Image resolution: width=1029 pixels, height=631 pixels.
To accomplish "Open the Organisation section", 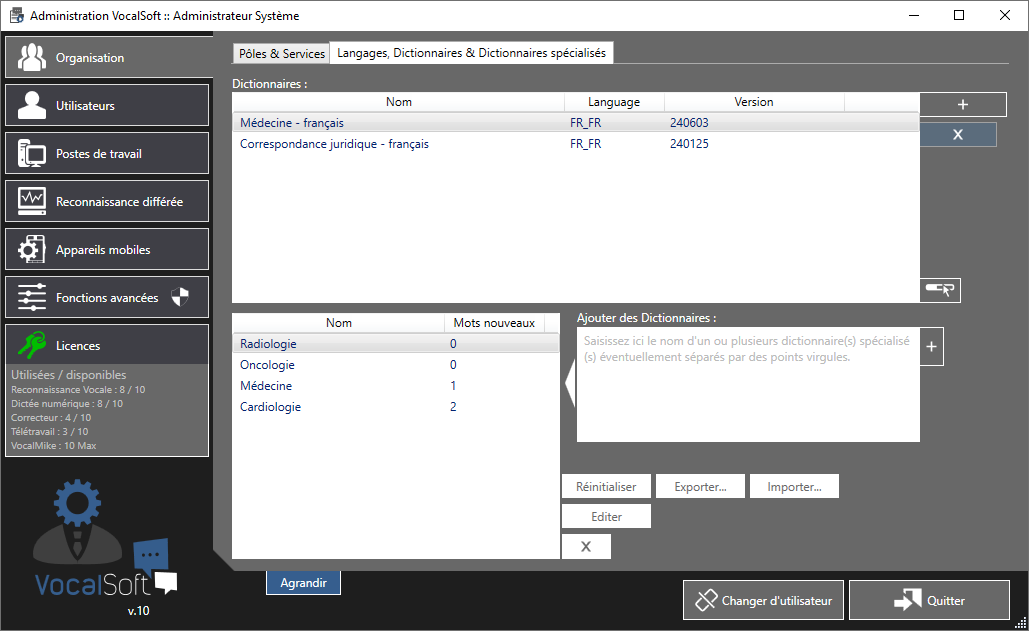I will pos(109,58).
